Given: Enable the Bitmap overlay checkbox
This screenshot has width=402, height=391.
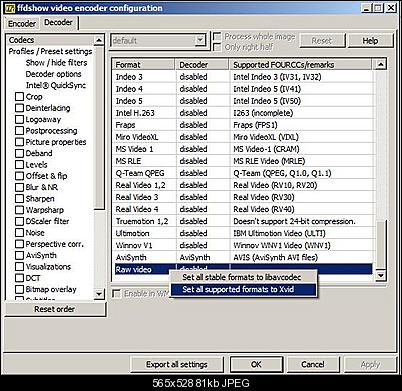Looking at the screenshot, I should [19, 289].
